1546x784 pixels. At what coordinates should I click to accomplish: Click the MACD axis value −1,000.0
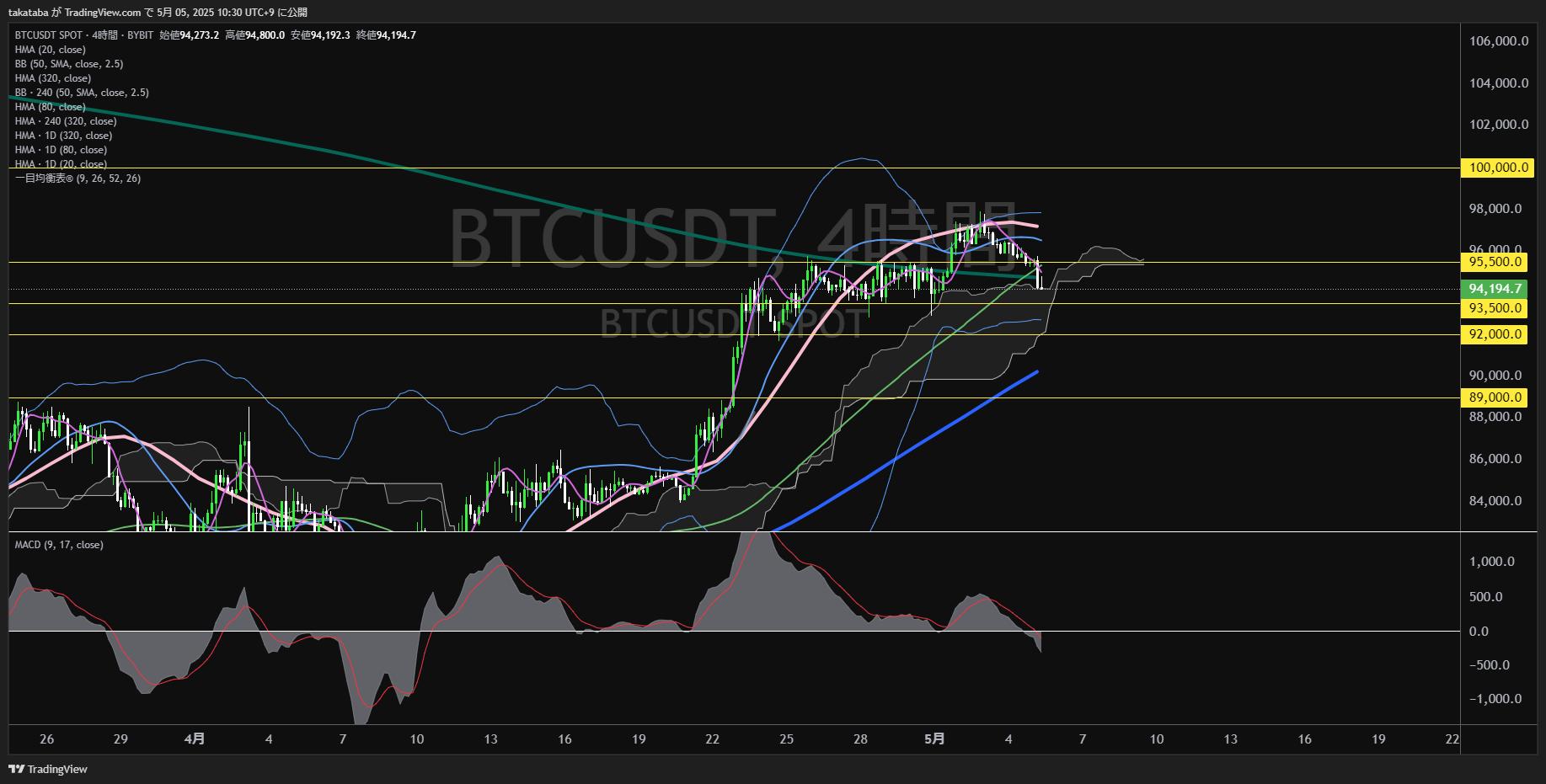[x=1495, y=699]
